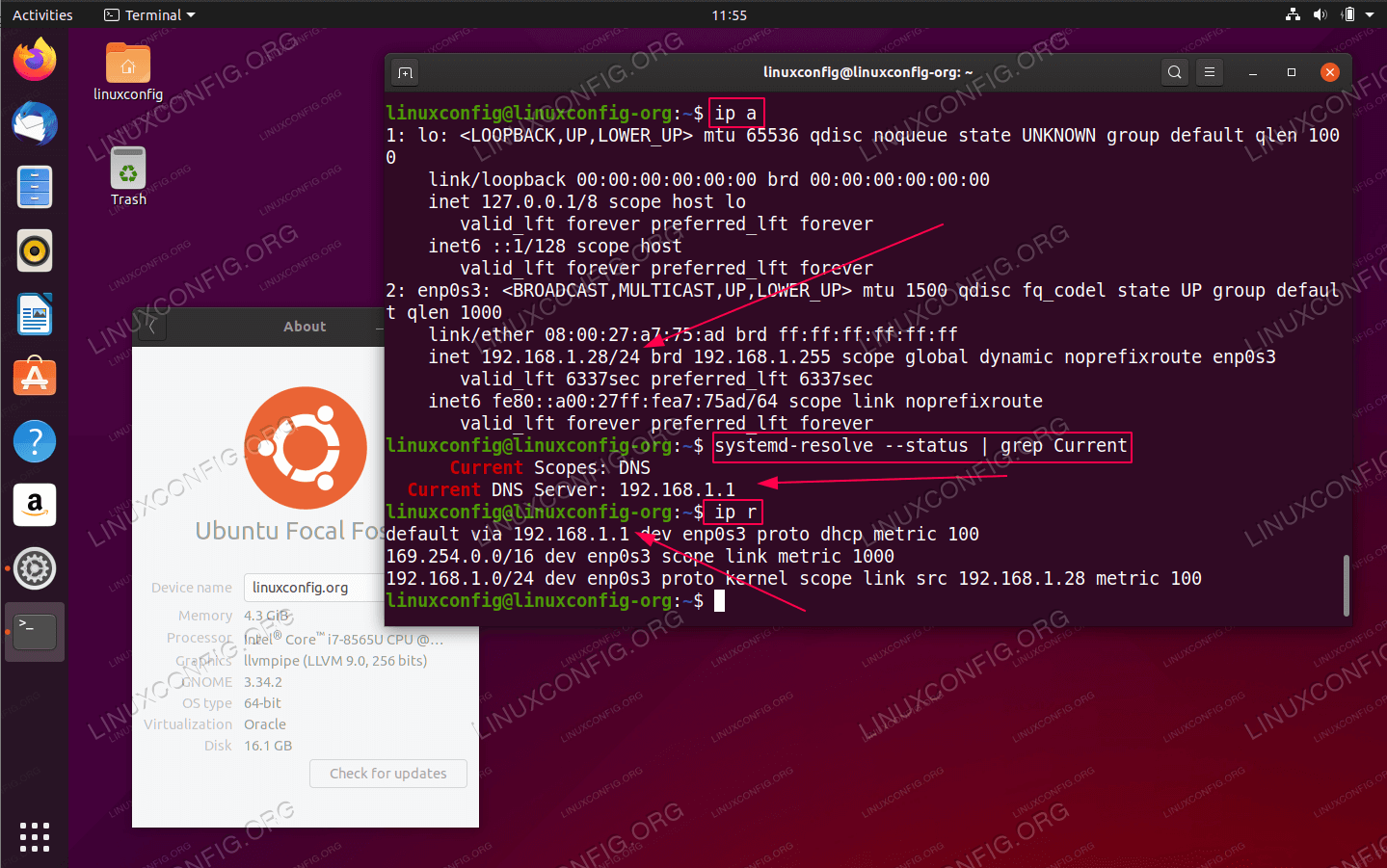Show Applications grid button
This screenshot has width=1387, height=868.
coord(35,836)
